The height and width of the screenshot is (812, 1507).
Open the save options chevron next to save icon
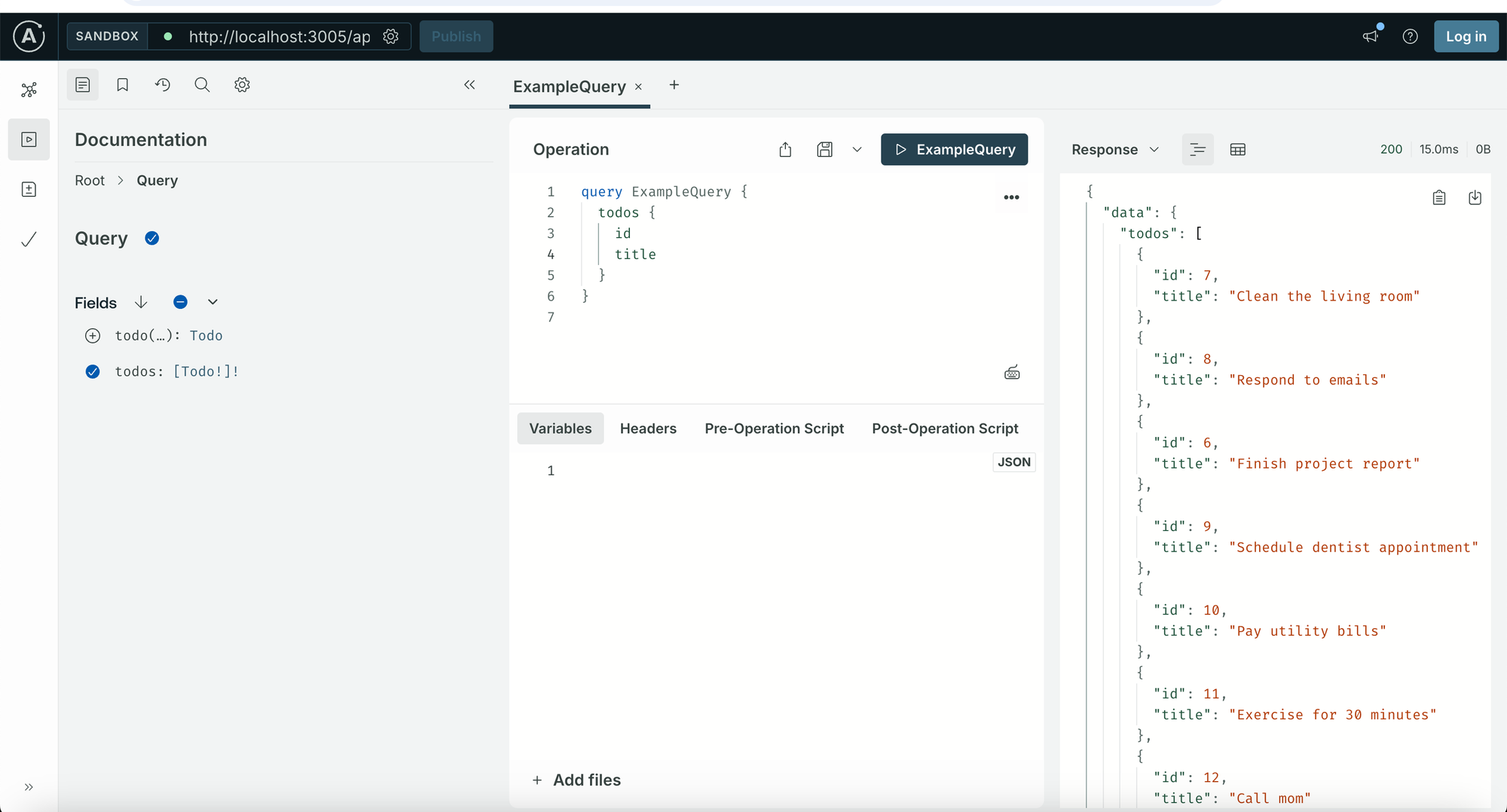point(857,149)
